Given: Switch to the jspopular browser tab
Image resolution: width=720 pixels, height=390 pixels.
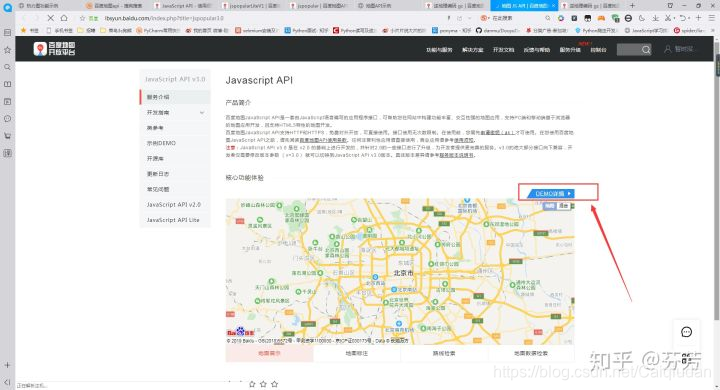Looking at the screenshot, I should pos(319,6).
